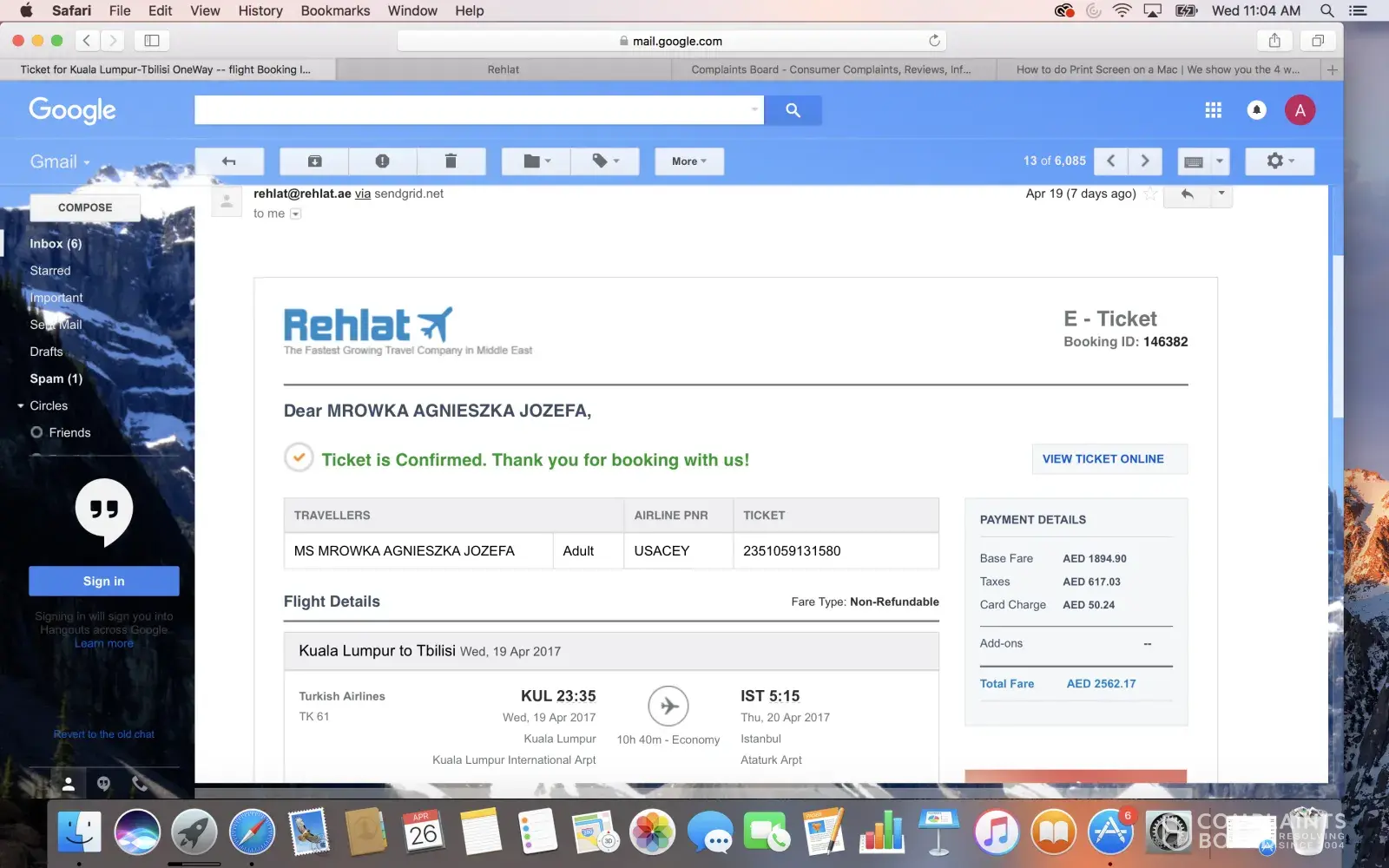Screen dimensions: 1389x868
Task: Open App Store in the Dock
Action: (x=1111, y=832)
